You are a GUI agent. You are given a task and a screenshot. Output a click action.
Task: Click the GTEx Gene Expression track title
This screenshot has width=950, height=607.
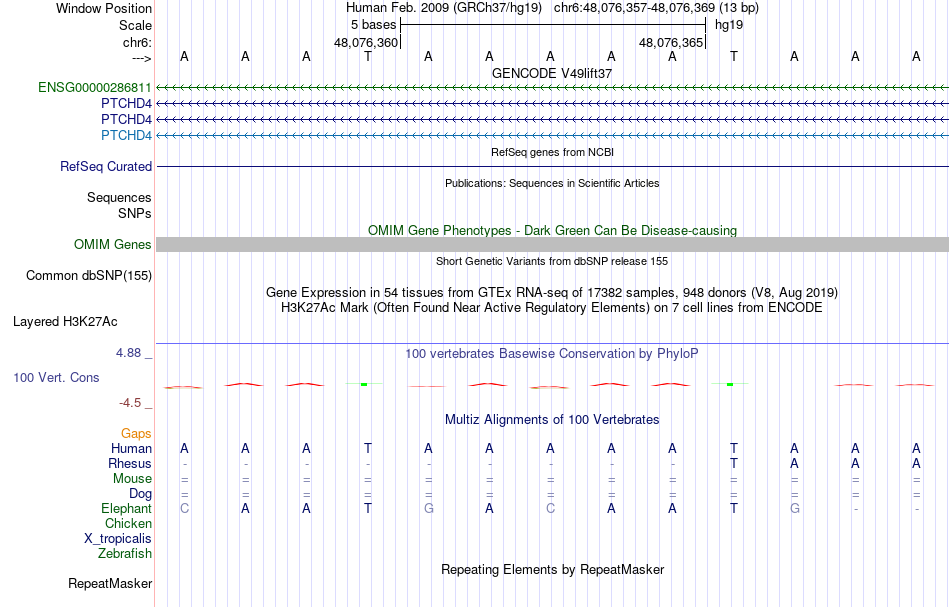click(x=552, y=293)
